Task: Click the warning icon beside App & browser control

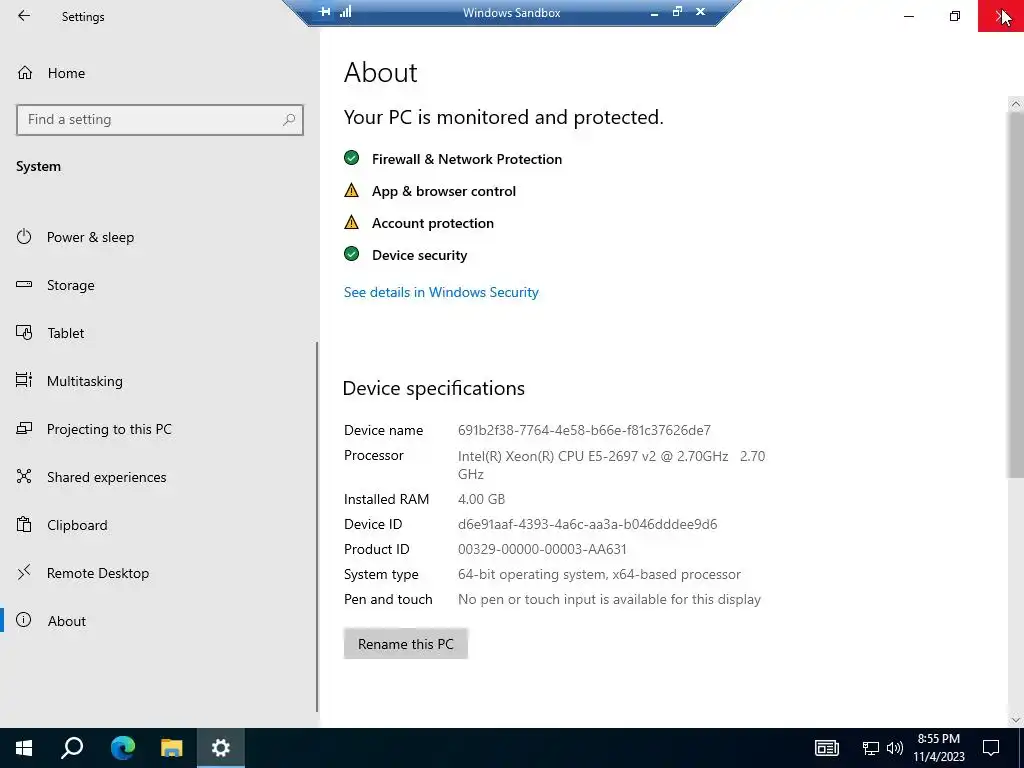Action: click(x=351, y=190)
